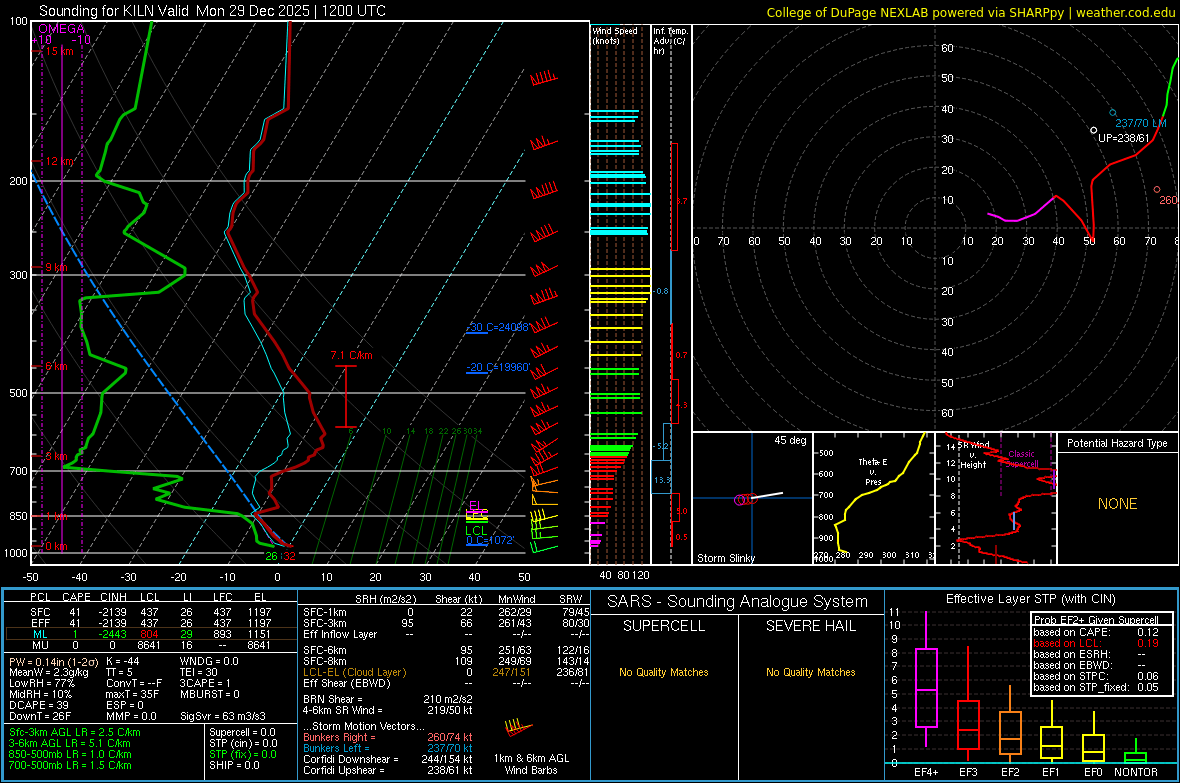Select the MU parcel row
Viewport: 1180px width, 783px height.
[151, 645]
